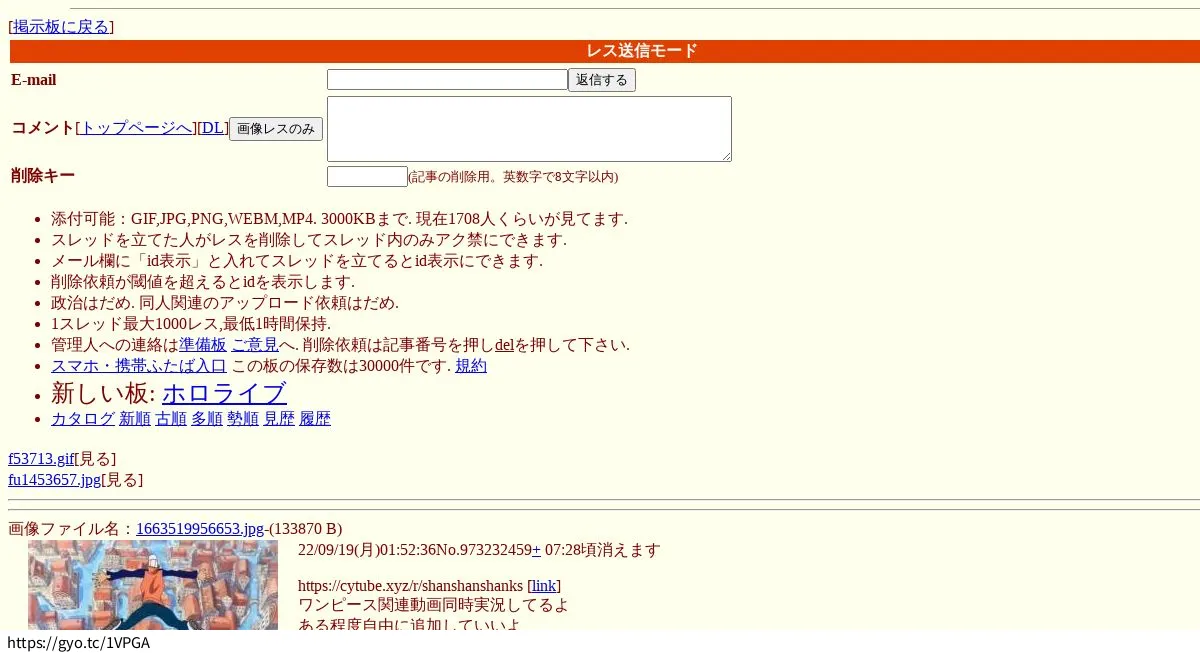Sort threads by 新順
This screenshot has width=1200, height=653.
[x=135, y=419]
